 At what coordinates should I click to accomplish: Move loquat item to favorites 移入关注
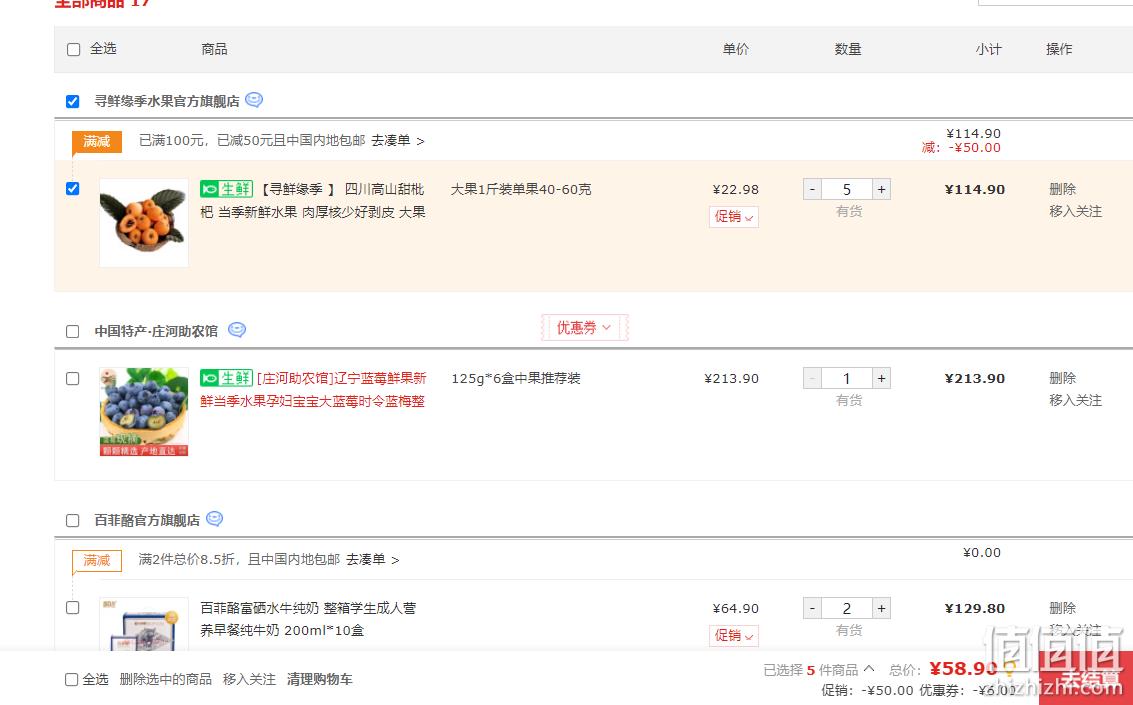1075,212
